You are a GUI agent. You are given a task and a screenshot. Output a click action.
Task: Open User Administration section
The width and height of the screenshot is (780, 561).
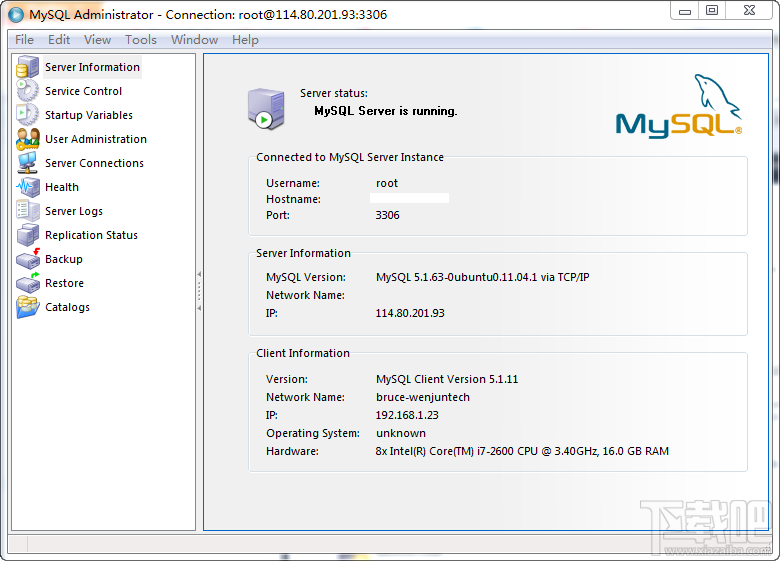(x=96, y=139)
